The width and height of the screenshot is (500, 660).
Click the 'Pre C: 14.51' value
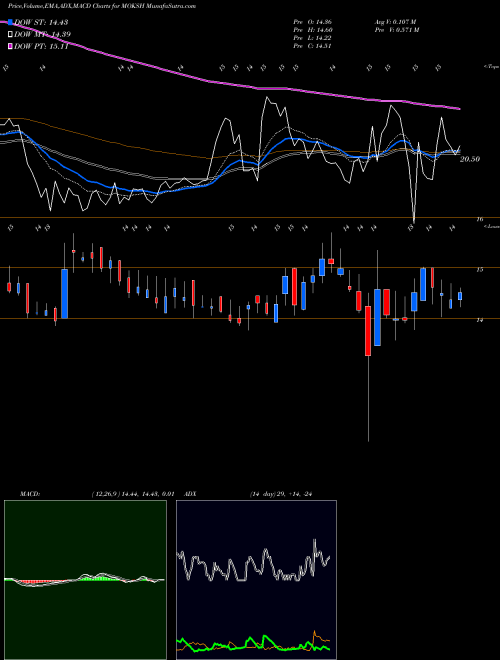(x=313, y=46)
